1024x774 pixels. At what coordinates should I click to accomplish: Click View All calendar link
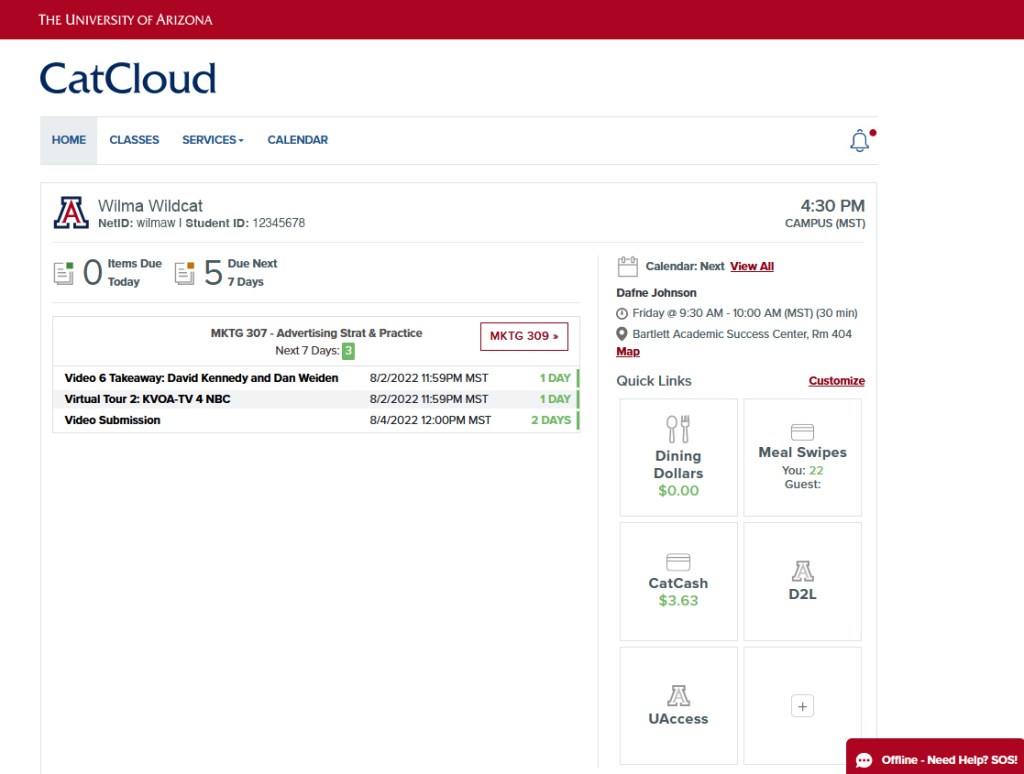pyautogui.click(x=751, y=266)
